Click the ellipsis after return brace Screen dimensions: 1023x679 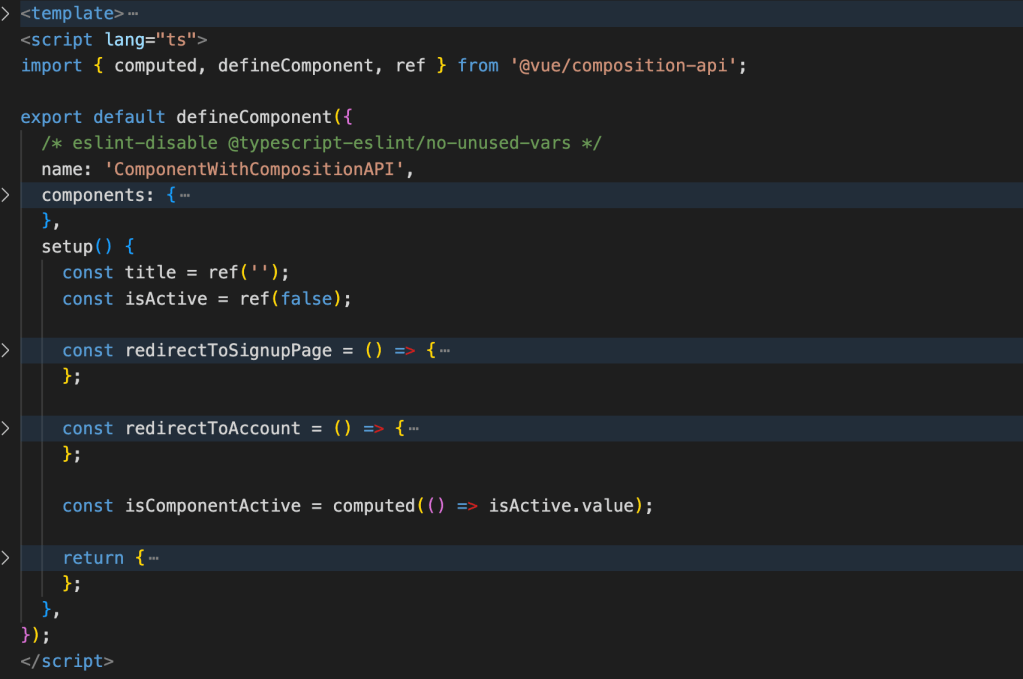[x=154, y=558]
